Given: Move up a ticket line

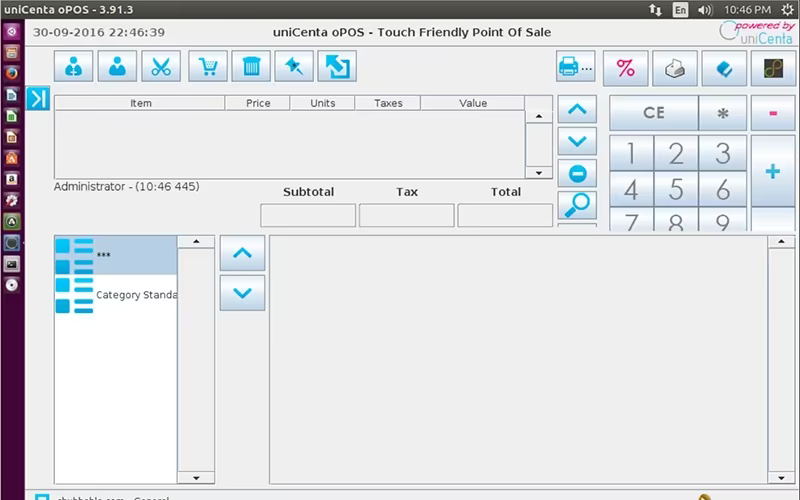Looking at the screenshot, I should [x=577, y=109].
